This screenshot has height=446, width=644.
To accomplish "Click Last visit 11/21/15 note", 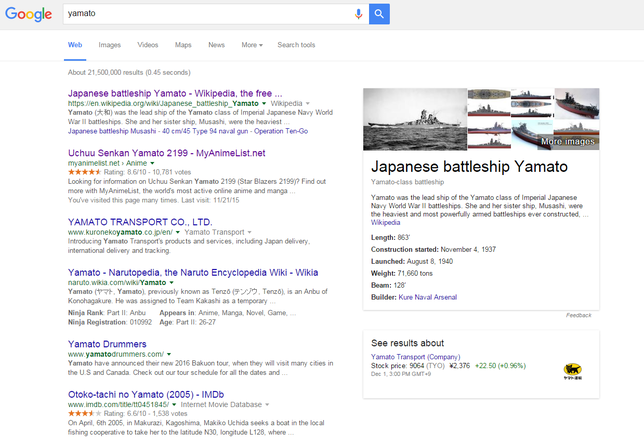I will (210, 200).
